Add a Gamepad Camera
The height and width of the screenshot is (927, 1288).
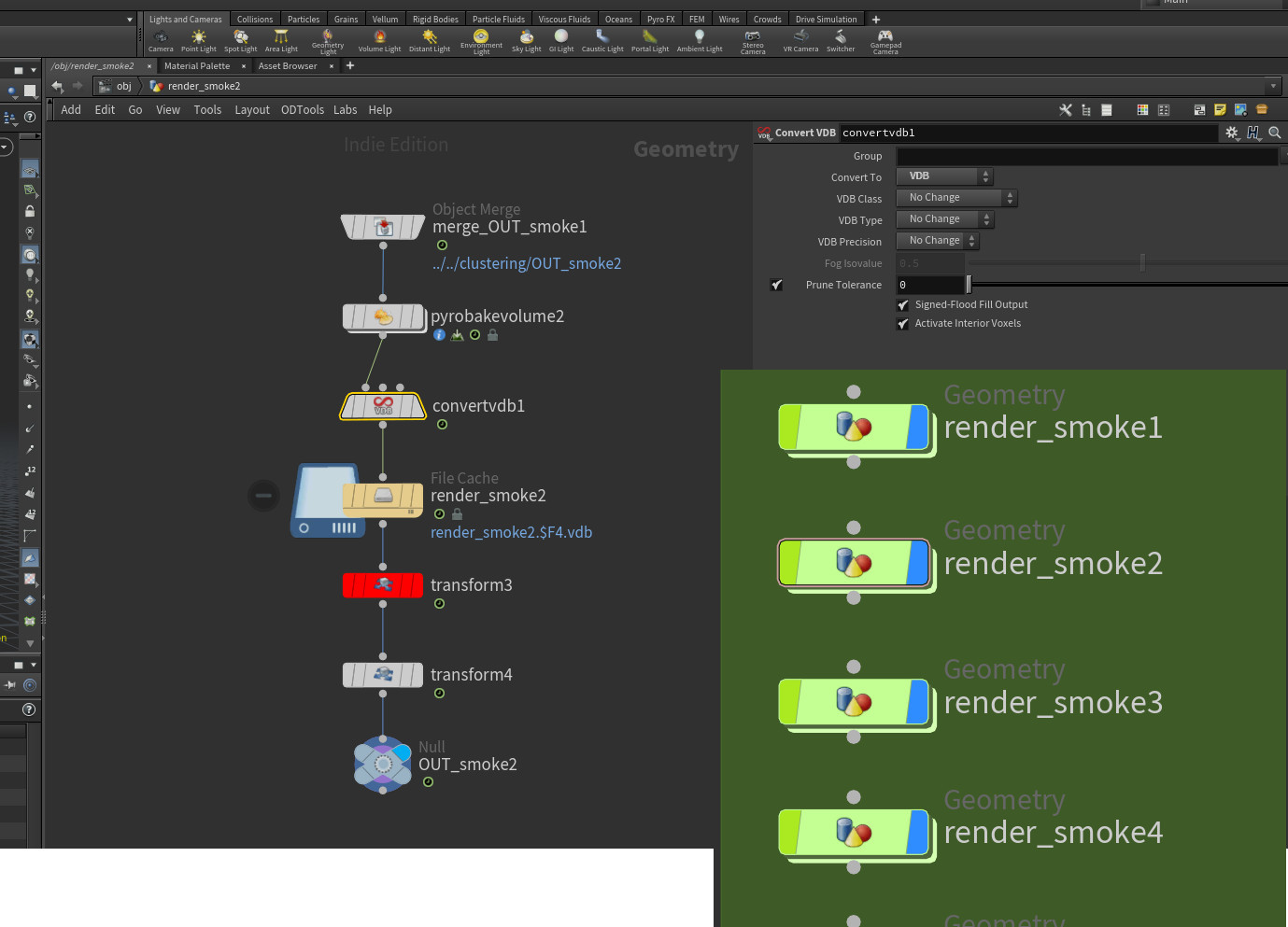click(x=885, y=41)
